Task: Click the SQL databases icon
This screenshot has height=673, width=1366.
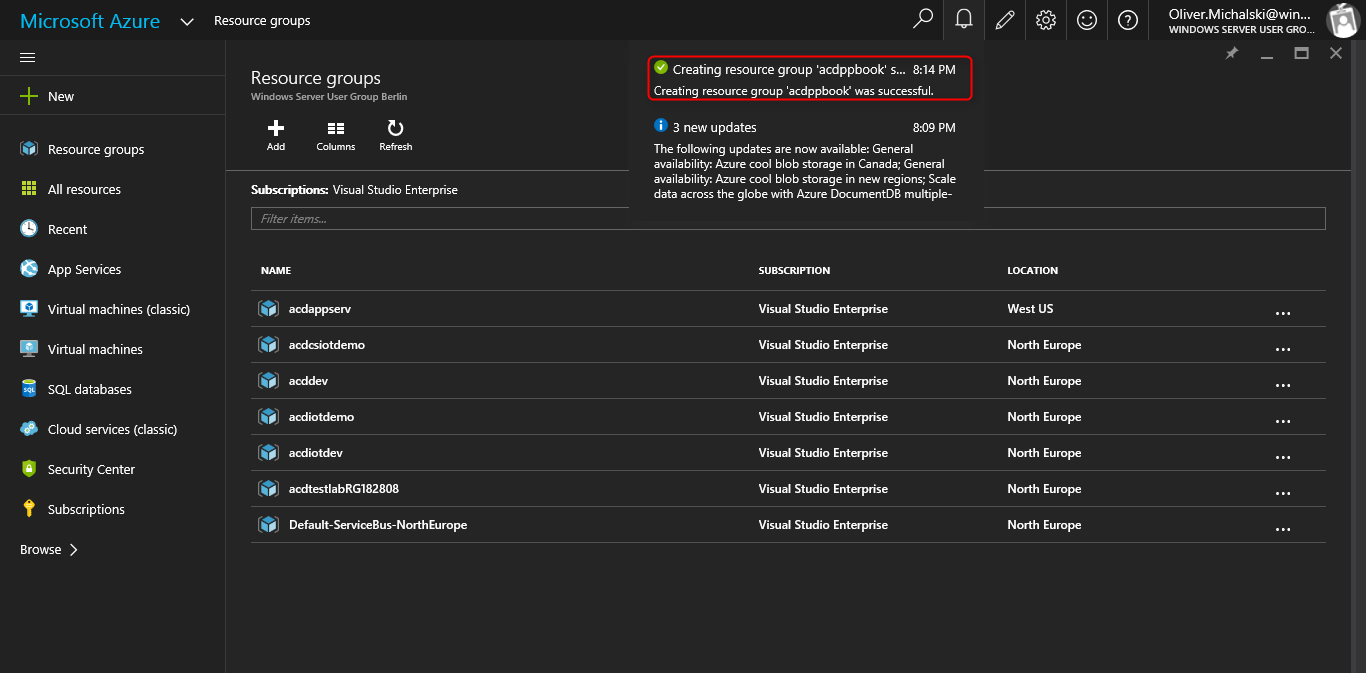Action: pyautogui.click(x=29, y=389)
